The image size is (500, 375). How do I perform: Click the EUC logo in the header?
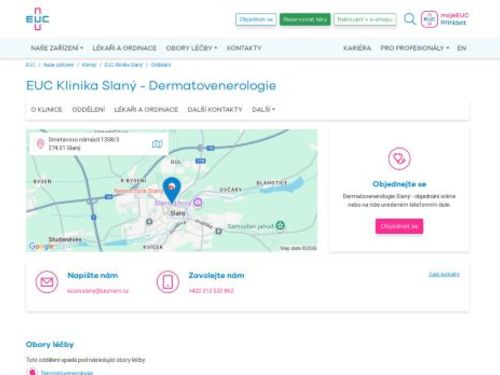pyautogui.click(x=37, y=19)
